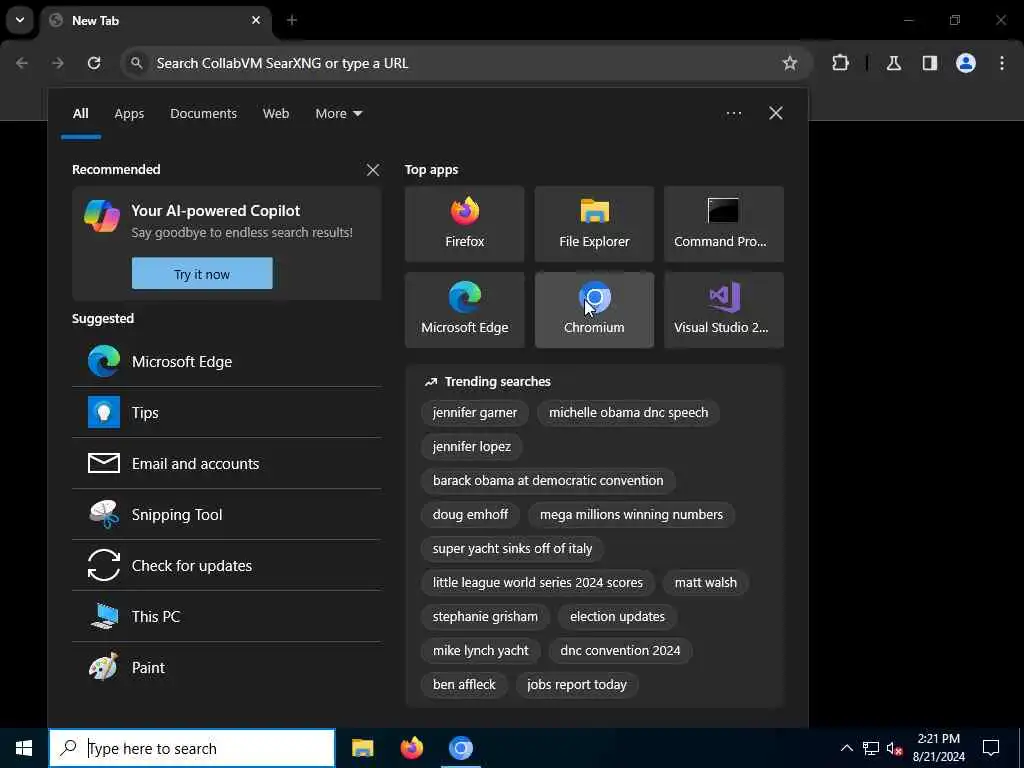Search trending mike lynch yacht
The width and height of the screenshot is (1024, 768).
(481, 650)
